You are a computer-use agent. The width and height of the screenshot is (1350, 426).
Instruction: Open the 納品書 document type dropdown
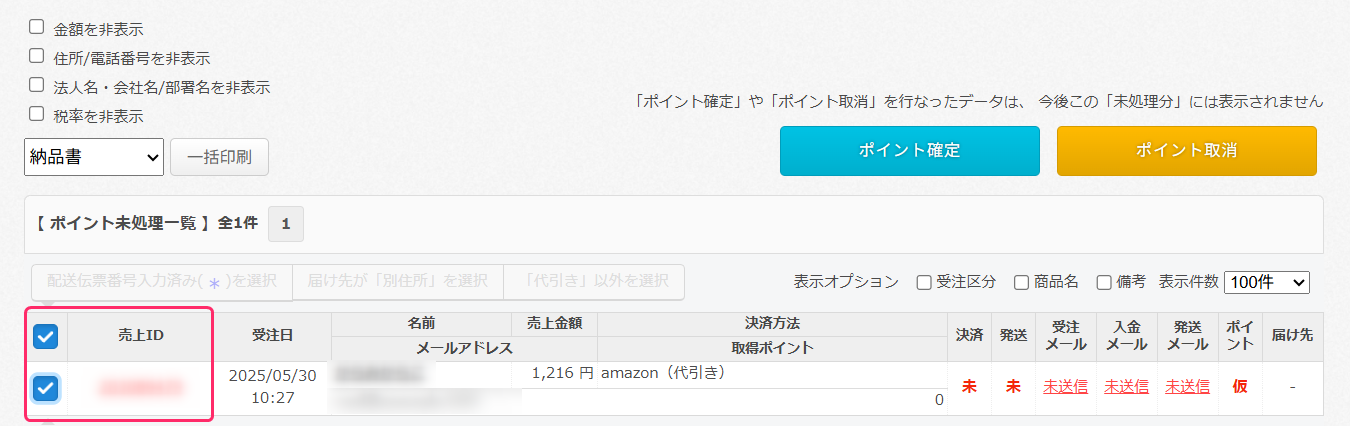[94, 157]
